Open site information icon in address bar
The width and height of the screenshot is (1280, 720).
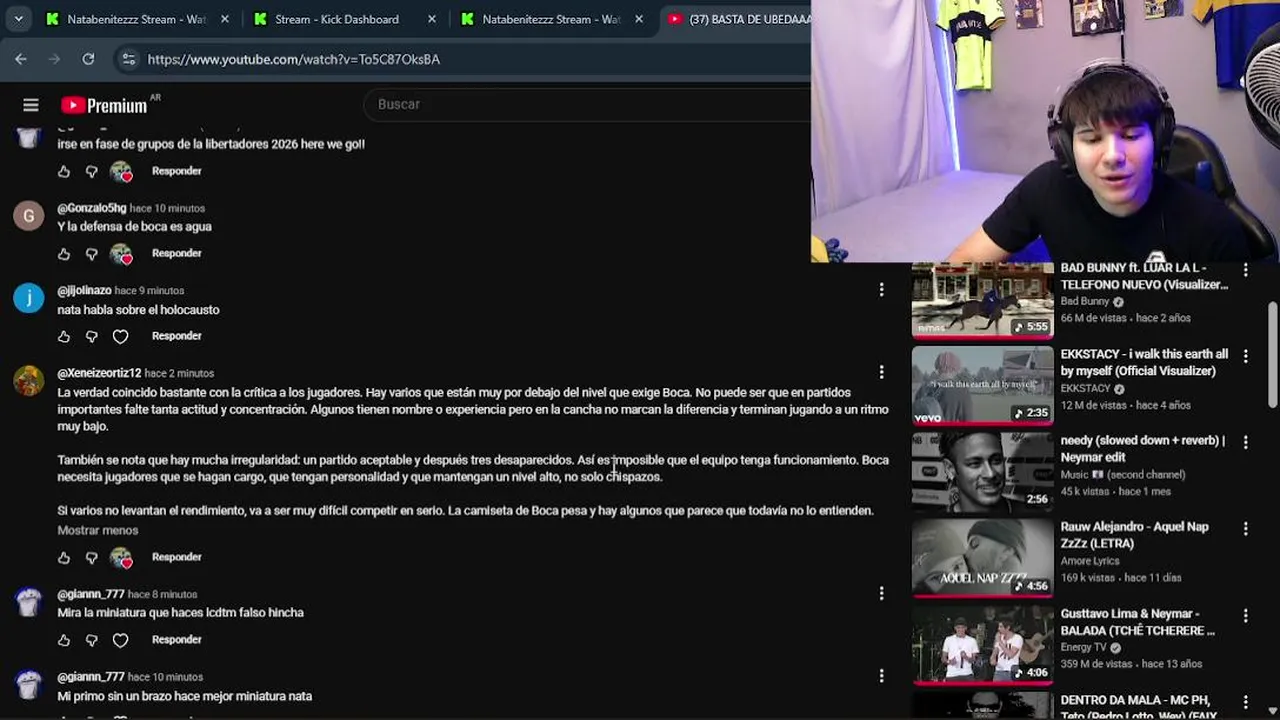128,59
